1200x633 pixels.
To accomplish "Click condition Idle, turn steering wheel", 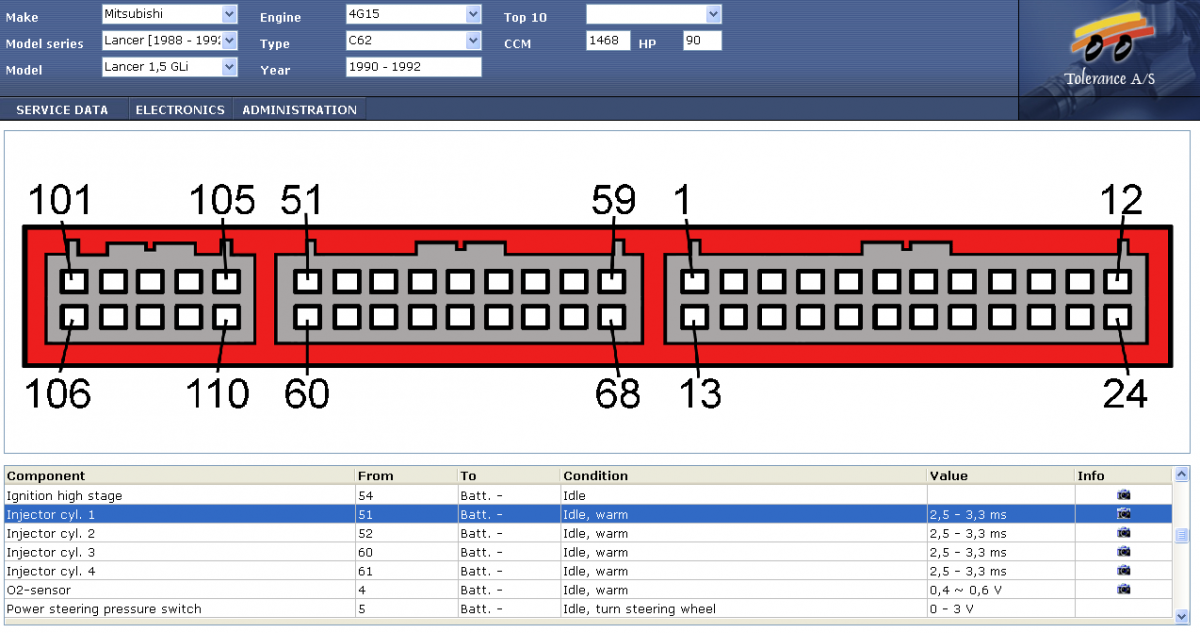I will (639, 609).
